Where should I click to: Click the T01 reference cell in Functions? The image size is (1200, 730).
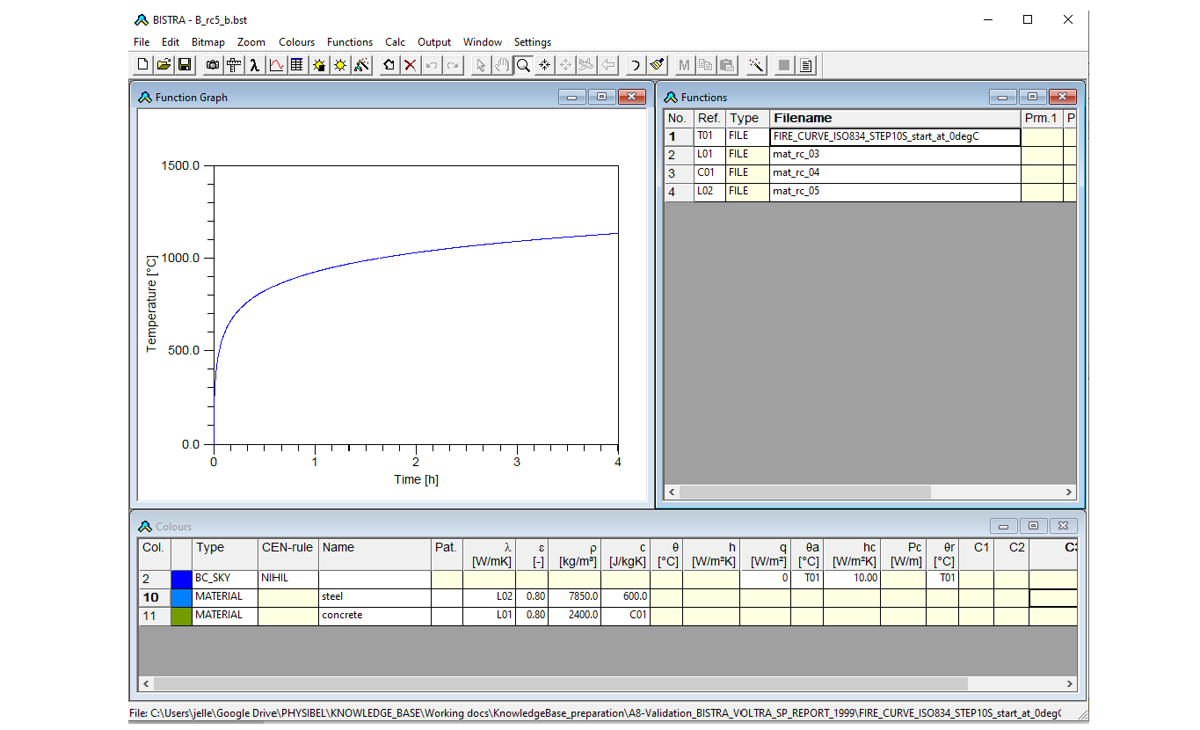click(709, 137)
